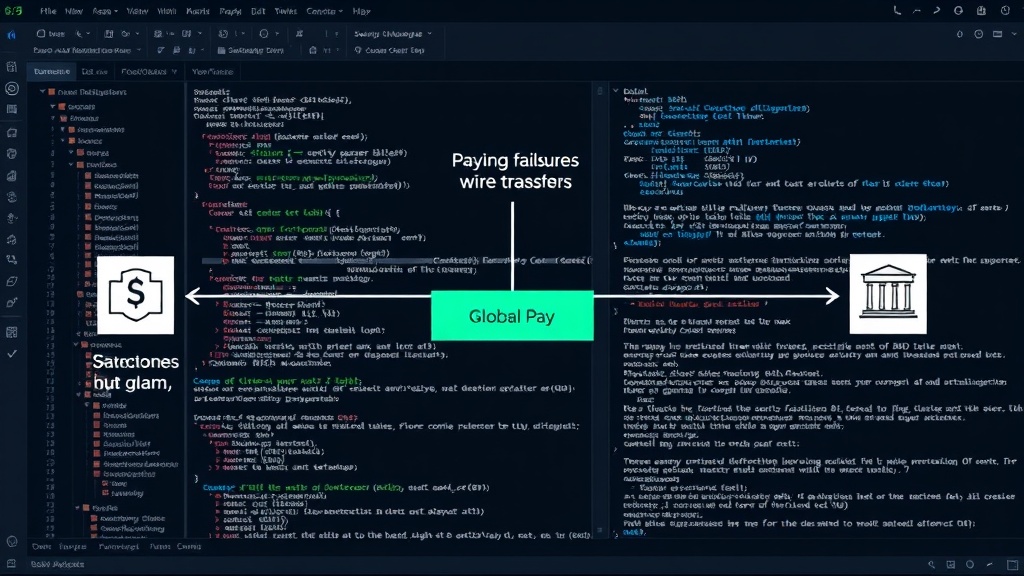
Task: Click the checkmark icon in left sidebar
Action: pos(12,353)
